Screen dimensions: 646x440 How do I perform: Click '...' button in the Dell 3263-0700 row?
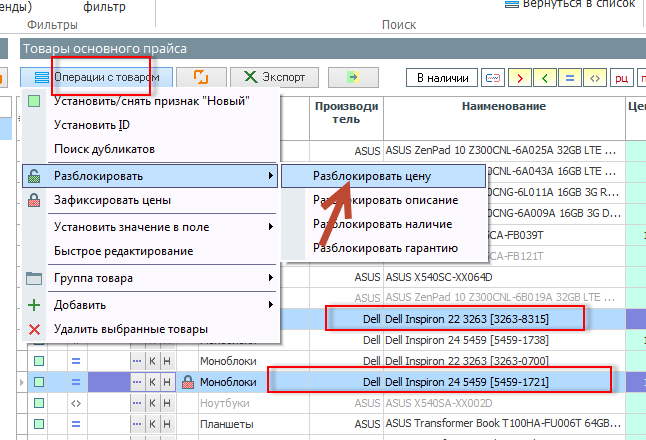[137, 361]
